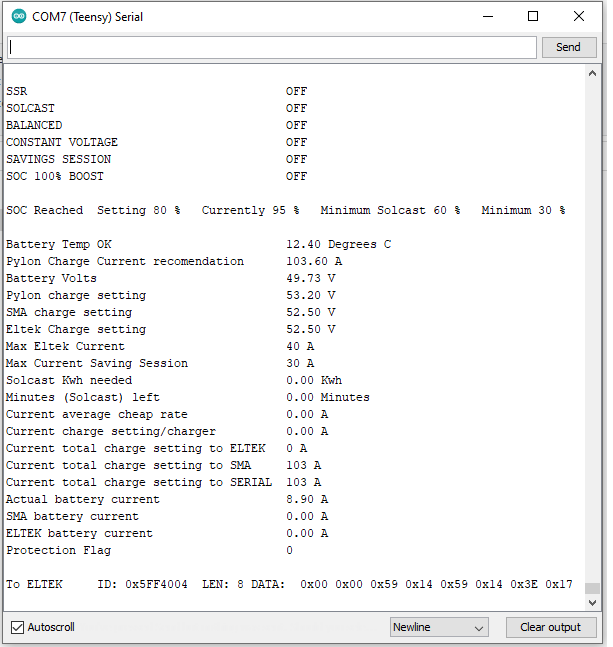Click the Clear output button
The height and width of the screenshot is (647, 613).
551,627
